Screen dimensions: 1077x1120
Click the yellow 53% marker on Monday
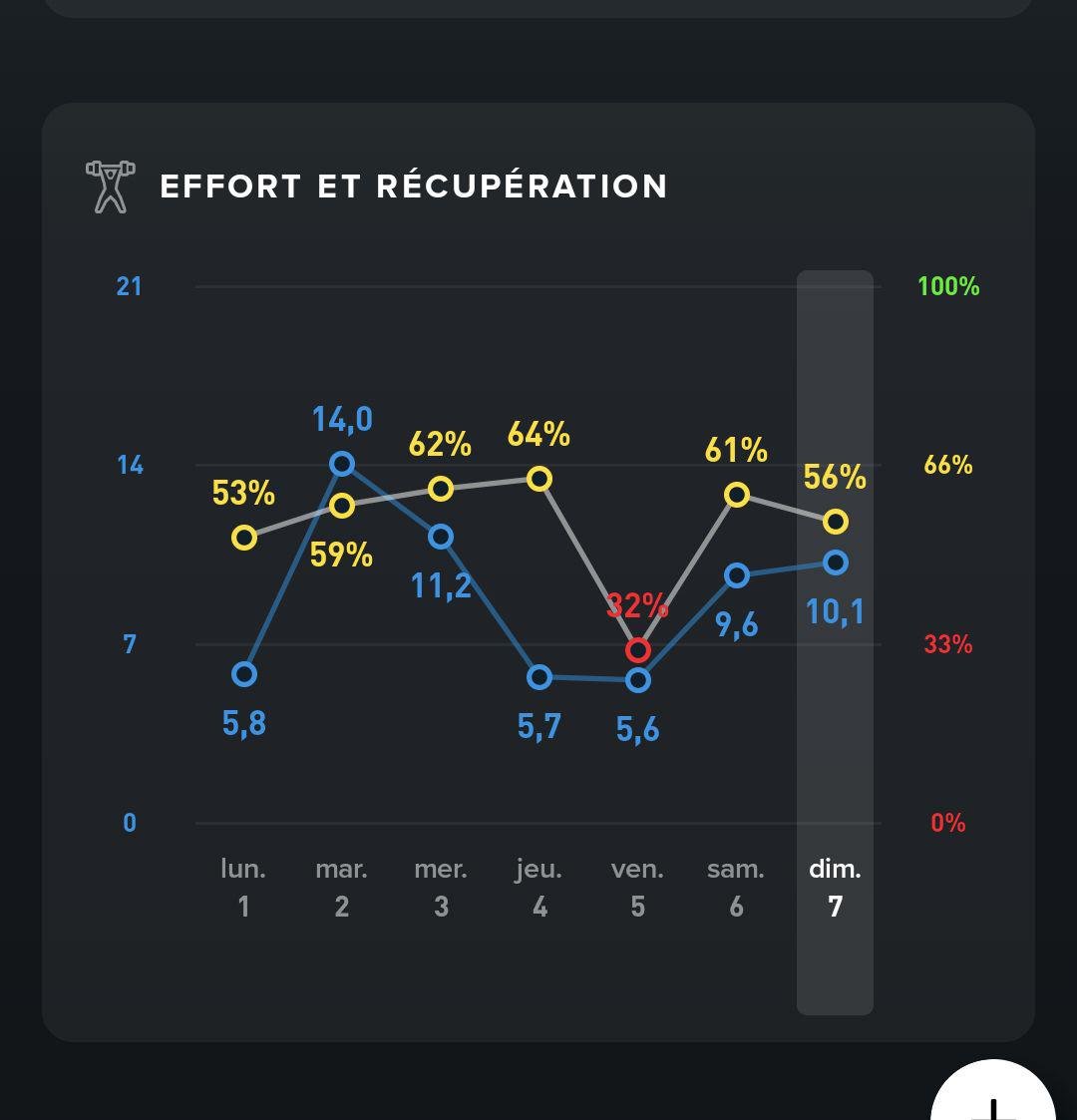click(x=242, y=539)
